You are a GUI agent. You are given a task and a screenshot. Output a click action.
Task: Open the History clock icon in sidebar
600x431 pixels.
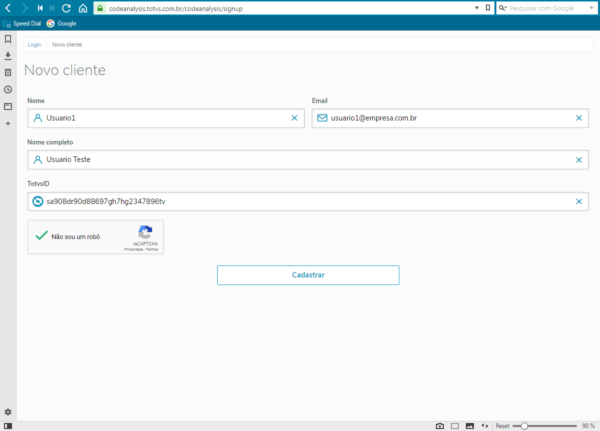click(8, 89)
